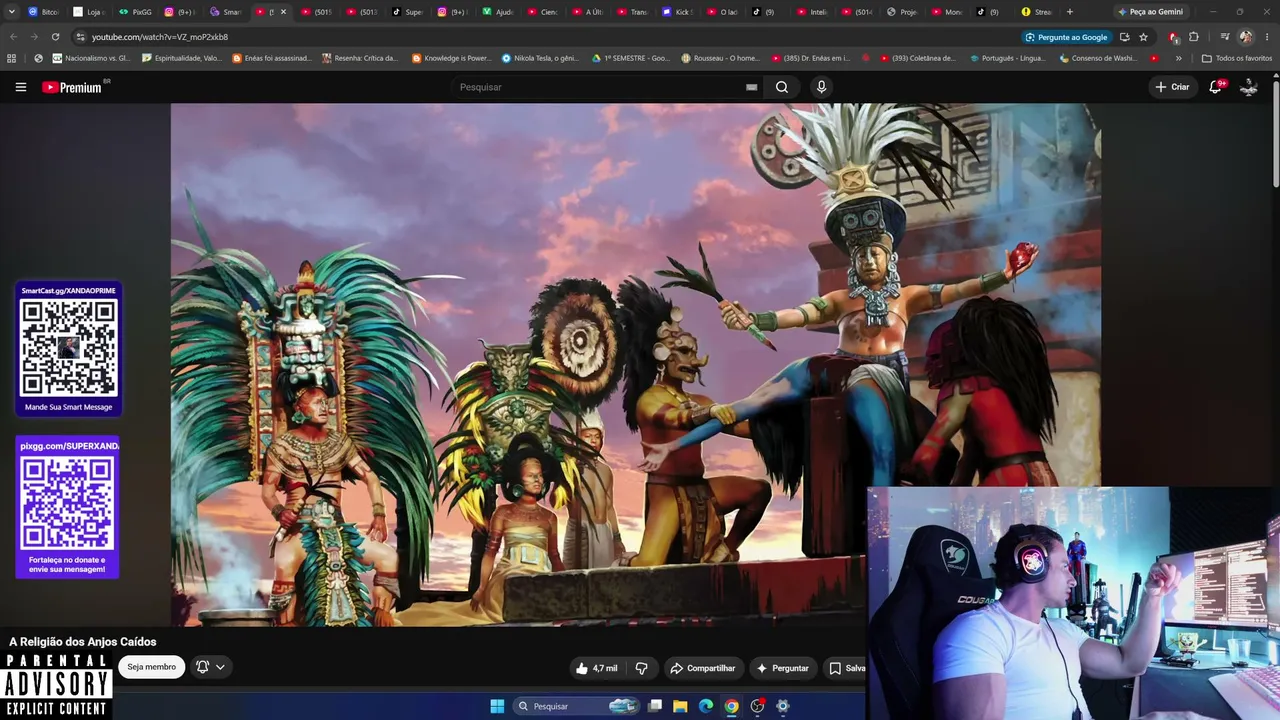Screen dimensions: 1280x720
Task: Start voice search with the microphone
Action: click(x=821, y=87)
